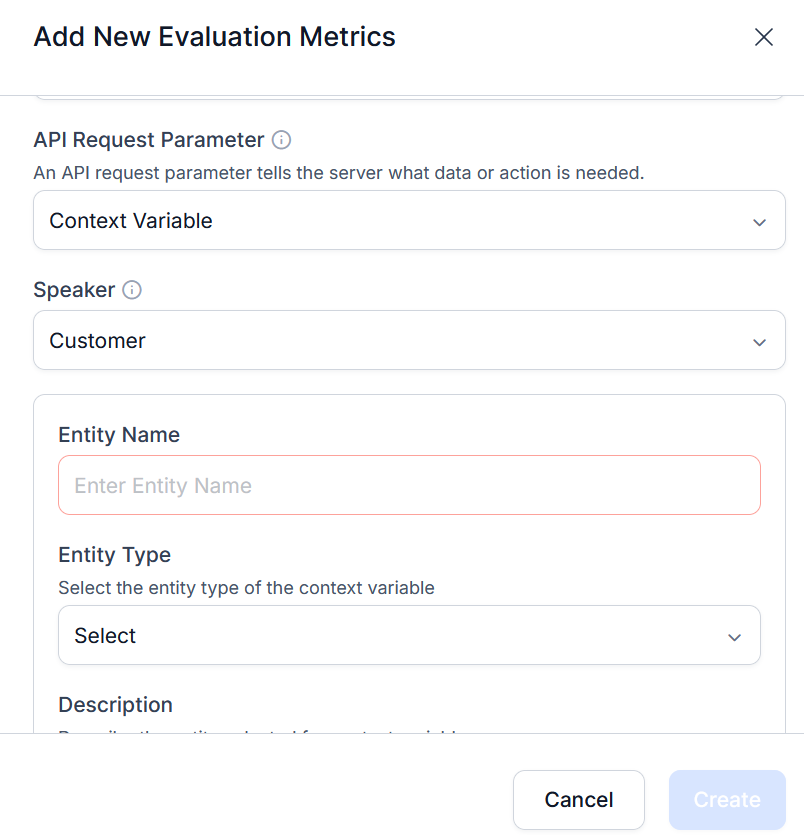Click the Add New Evaluation Metrics title
804x838 pixels.
215,37
